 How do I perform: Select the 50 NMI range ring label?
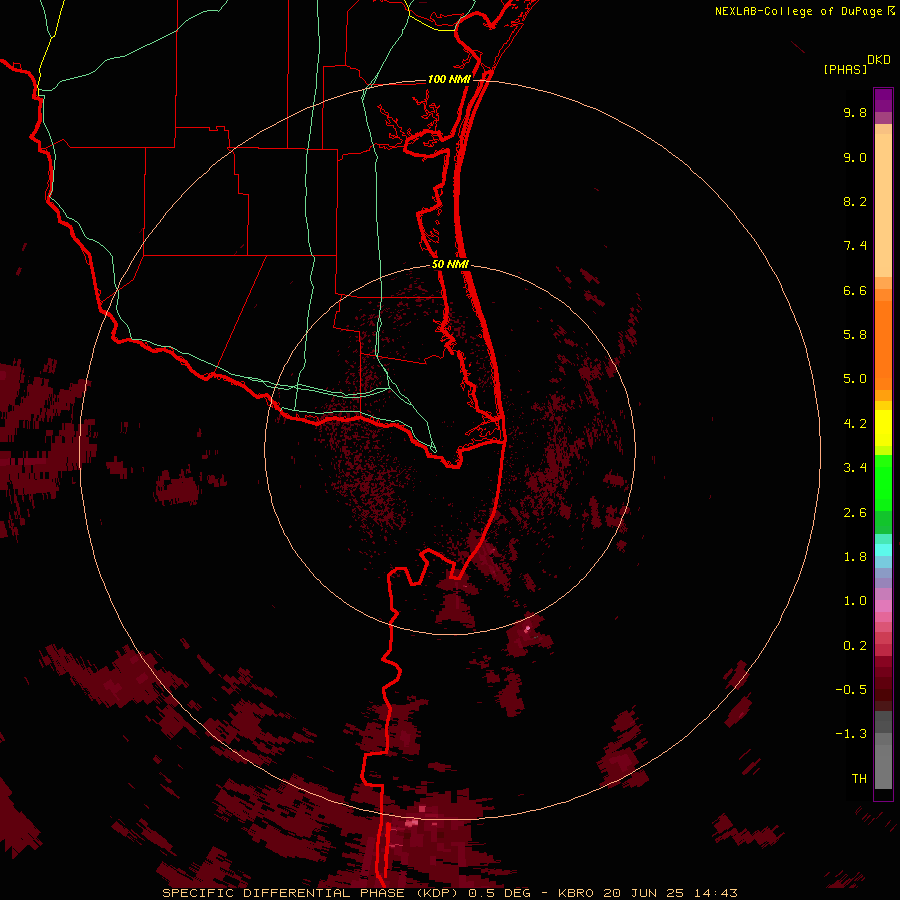point(451,264)
